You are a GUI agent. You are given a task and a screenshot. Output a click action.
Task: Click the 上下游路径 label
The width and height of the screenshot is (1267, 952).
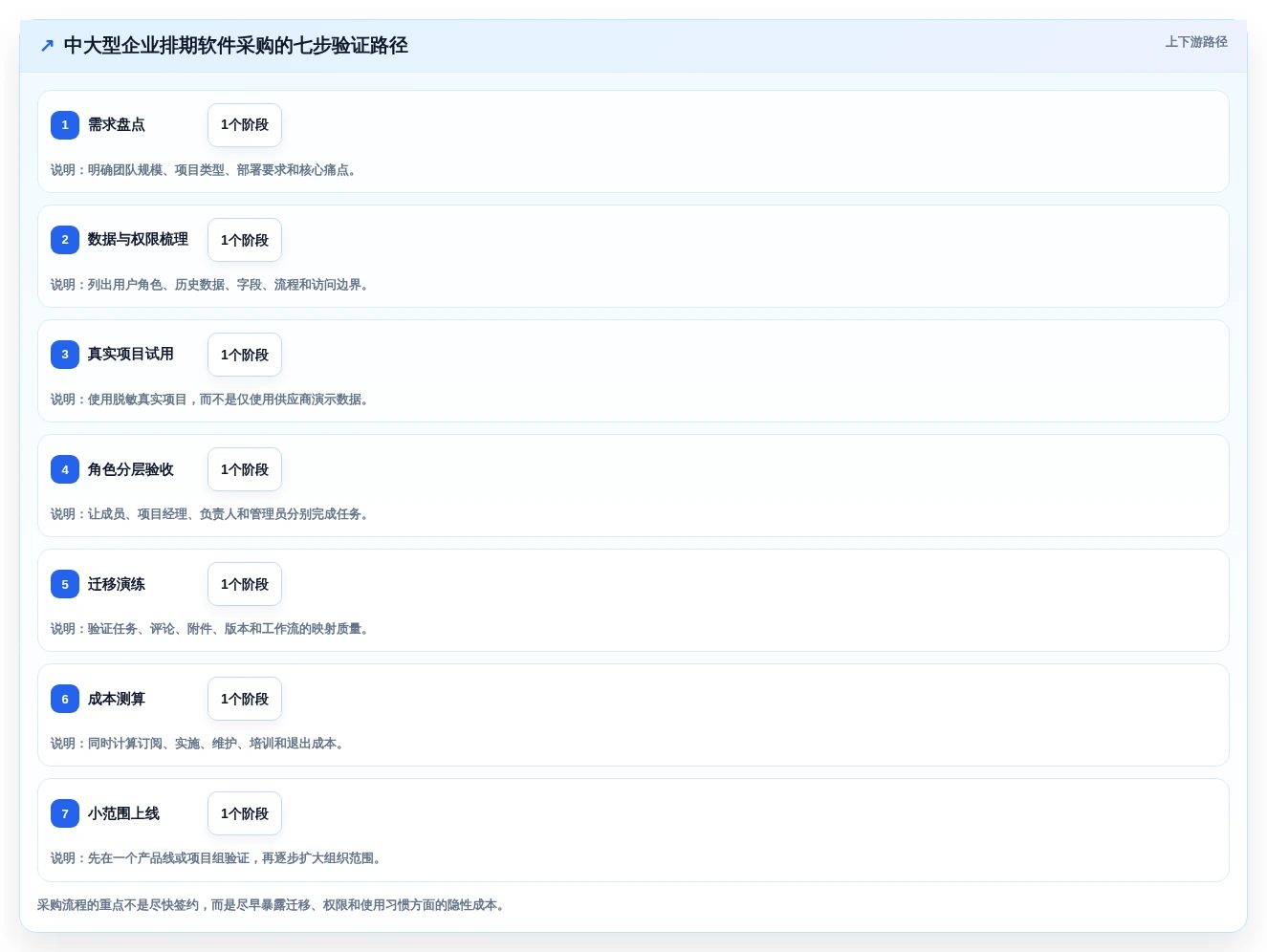[x=1196, y=42]
